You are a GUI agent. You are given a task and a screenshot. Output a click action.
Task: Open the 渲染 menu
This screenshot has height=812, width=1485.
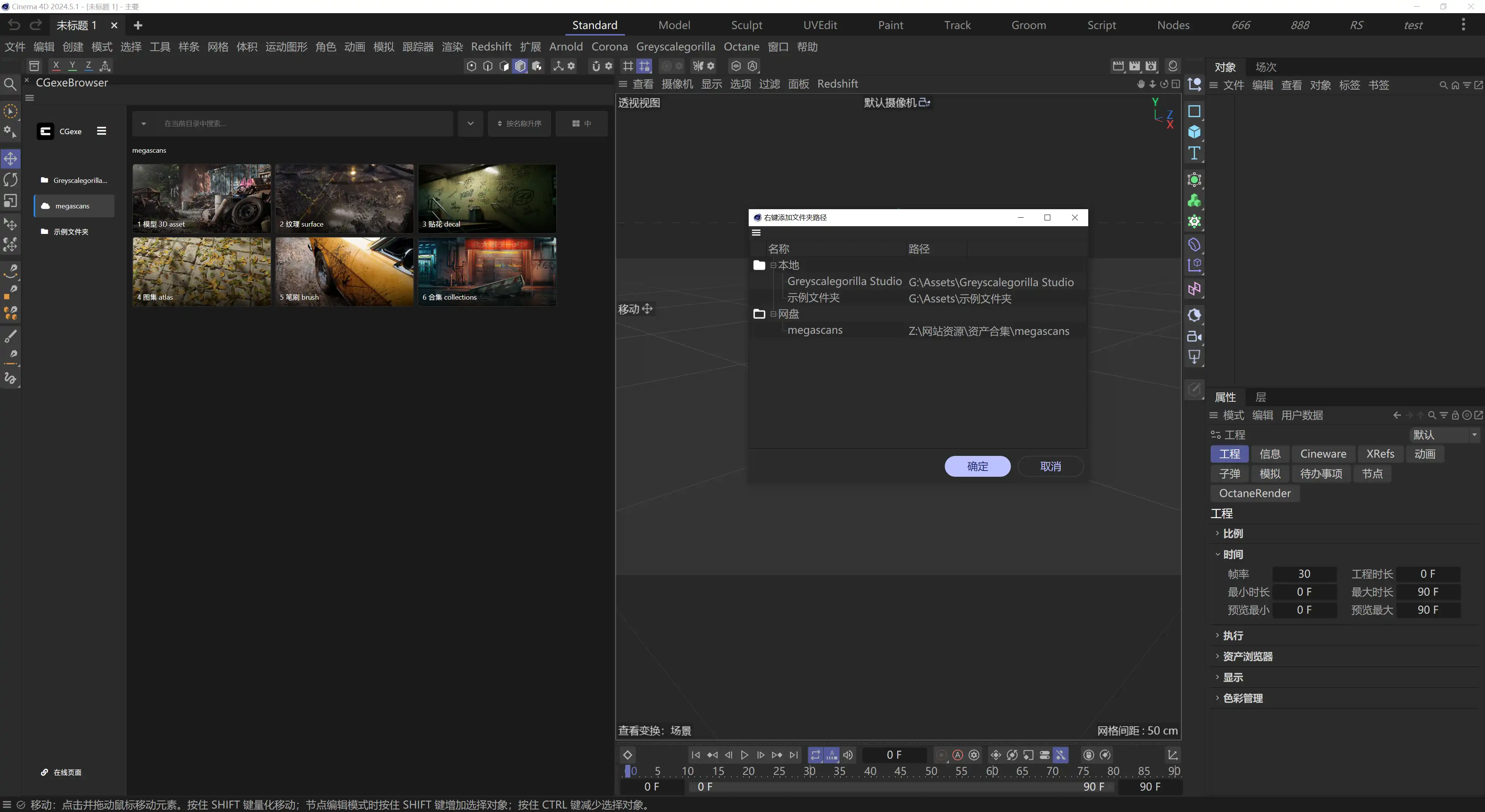pos(452,47)
